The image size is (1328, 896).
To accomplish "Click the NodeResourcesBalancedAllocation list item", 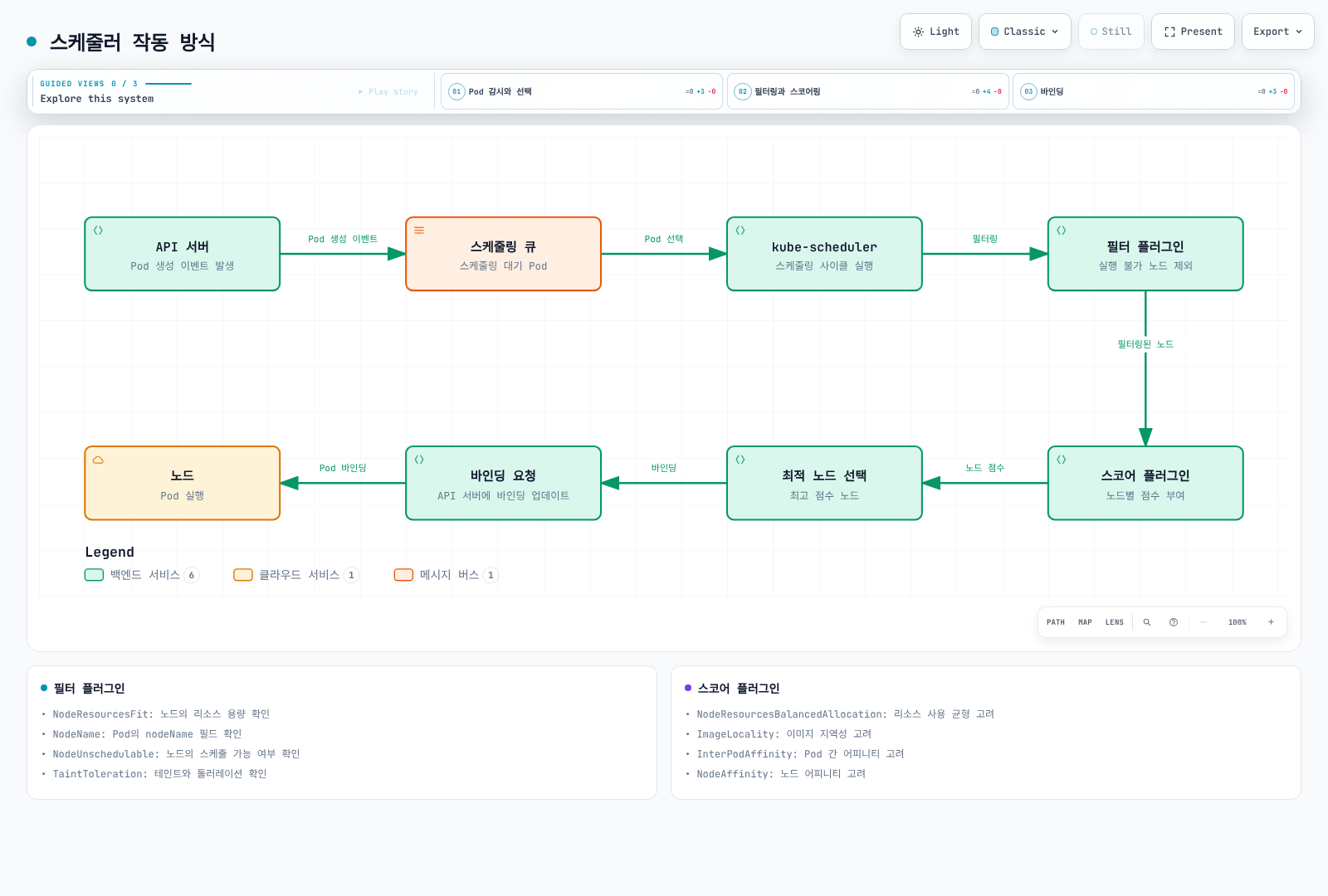I will coord(845,714).
